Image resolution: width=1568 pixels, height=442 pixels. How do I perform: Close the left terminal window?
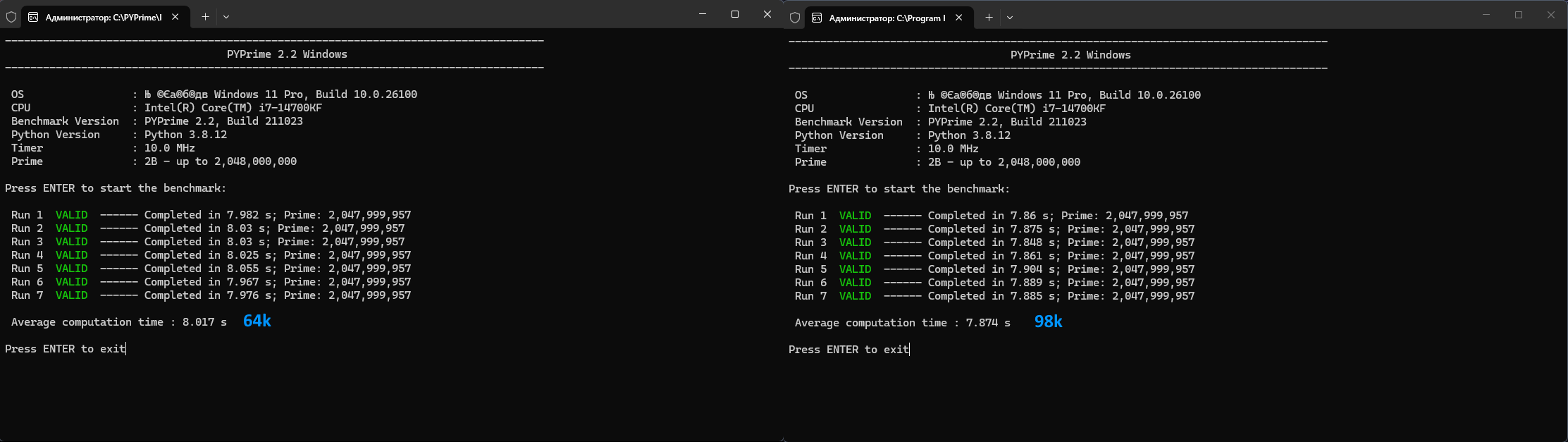(x=767, y=14)
